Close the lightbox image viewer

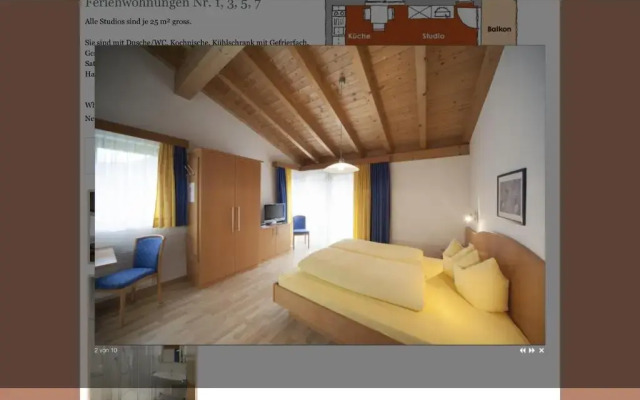tap(541, 350)
